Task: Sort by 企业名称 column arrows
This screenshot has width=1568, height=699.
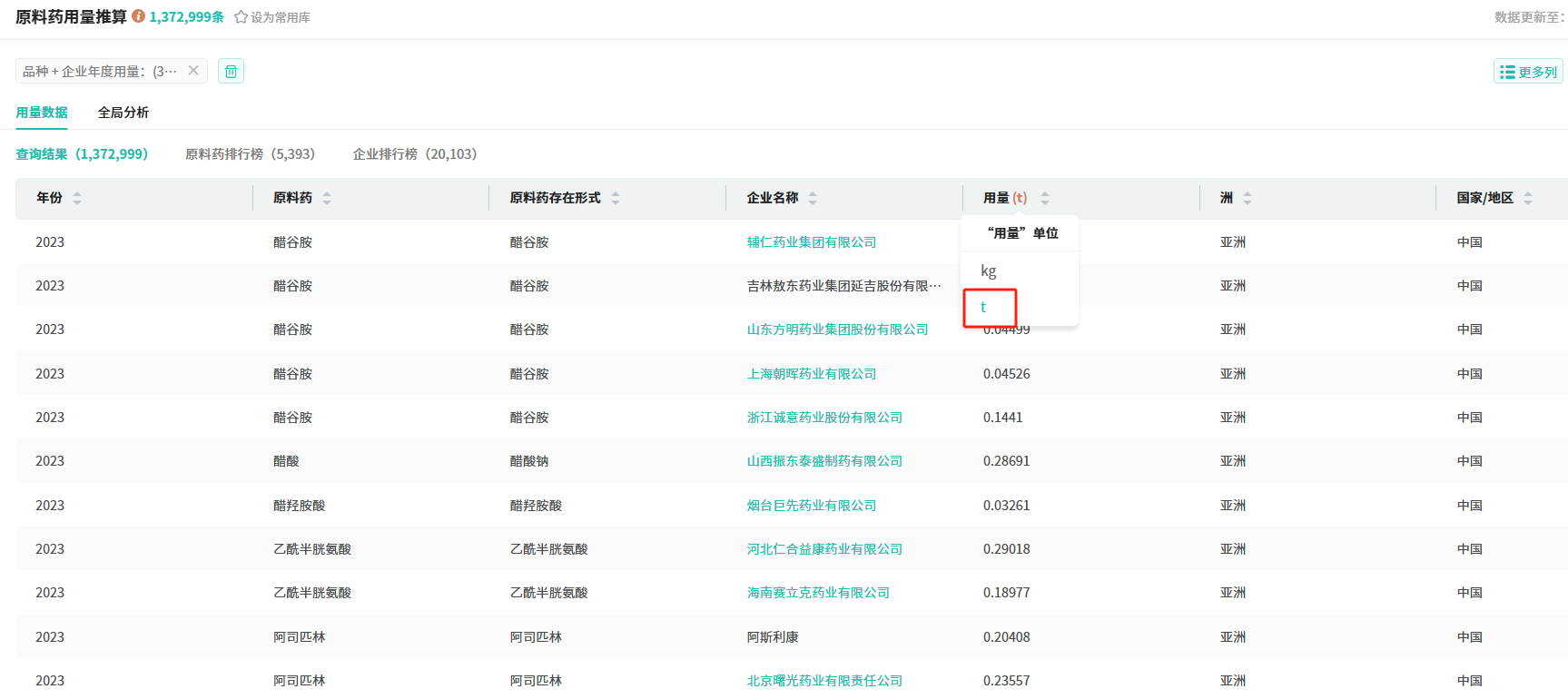Action: [x=813, y=198]
